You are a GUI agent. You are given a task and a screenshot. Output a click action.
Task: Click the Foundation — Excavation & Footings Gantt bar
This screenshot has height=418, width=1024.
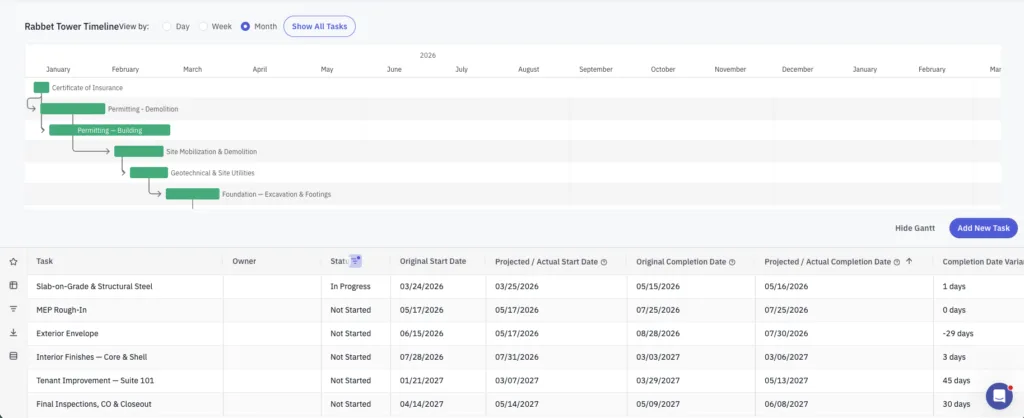coord(193,194)
